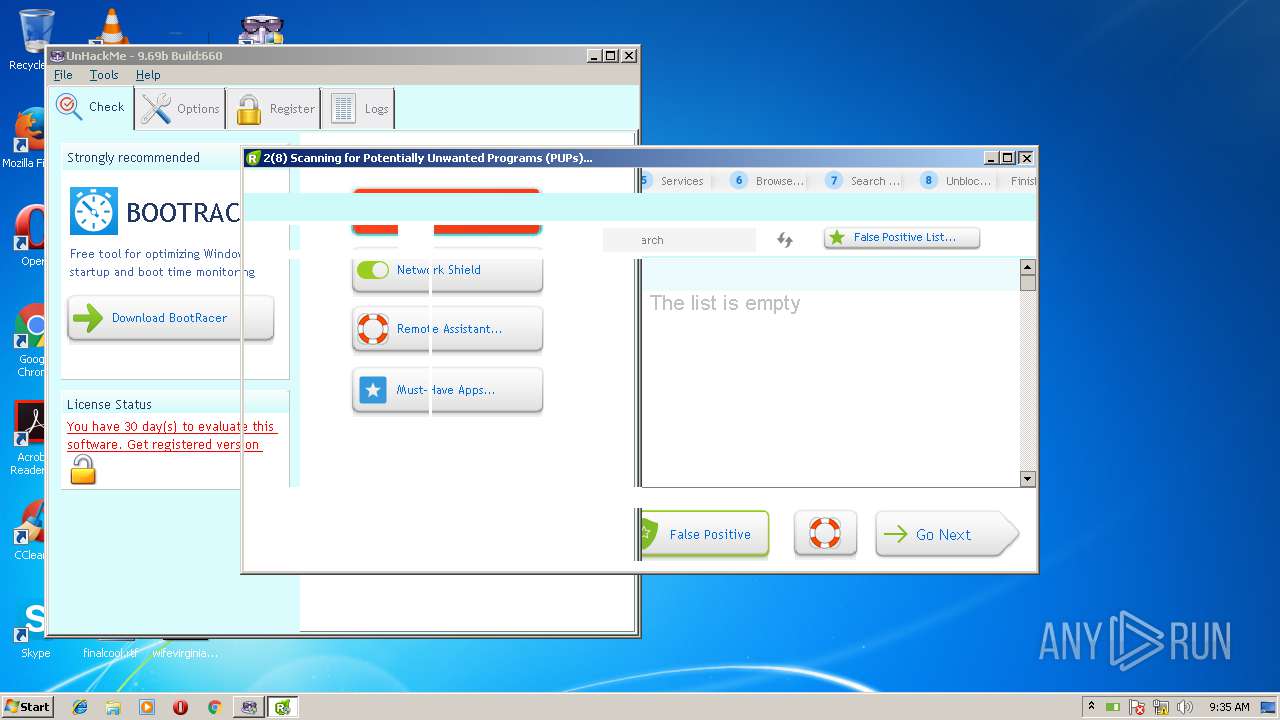Click the scroll-up arrow of the results list

[x=1027, y=267]
